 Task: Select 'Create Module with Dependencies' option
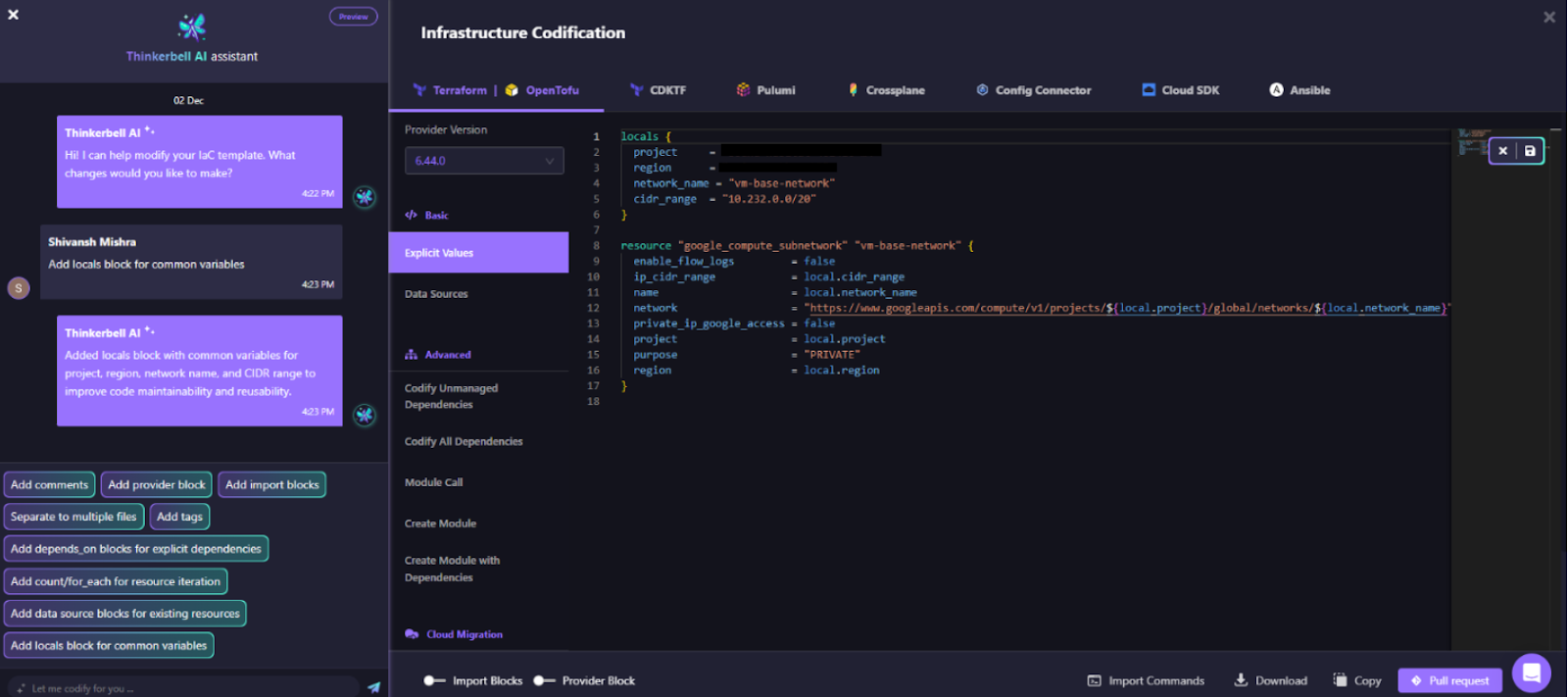pos(452,569)
